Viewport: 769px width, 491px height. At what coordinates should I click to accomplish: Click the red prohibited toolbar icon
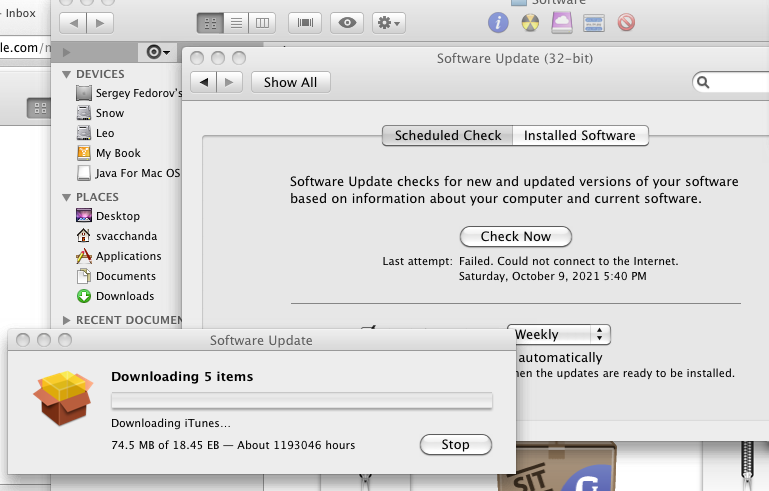pos(626,22)
